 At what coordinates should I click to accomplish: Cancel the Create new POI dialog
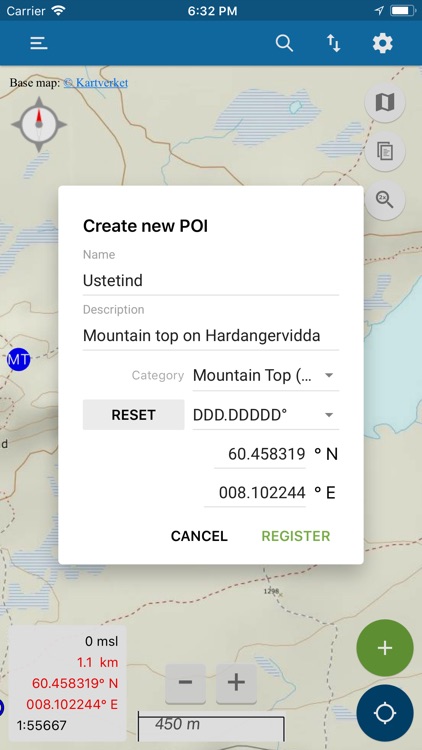pos(199,536)
